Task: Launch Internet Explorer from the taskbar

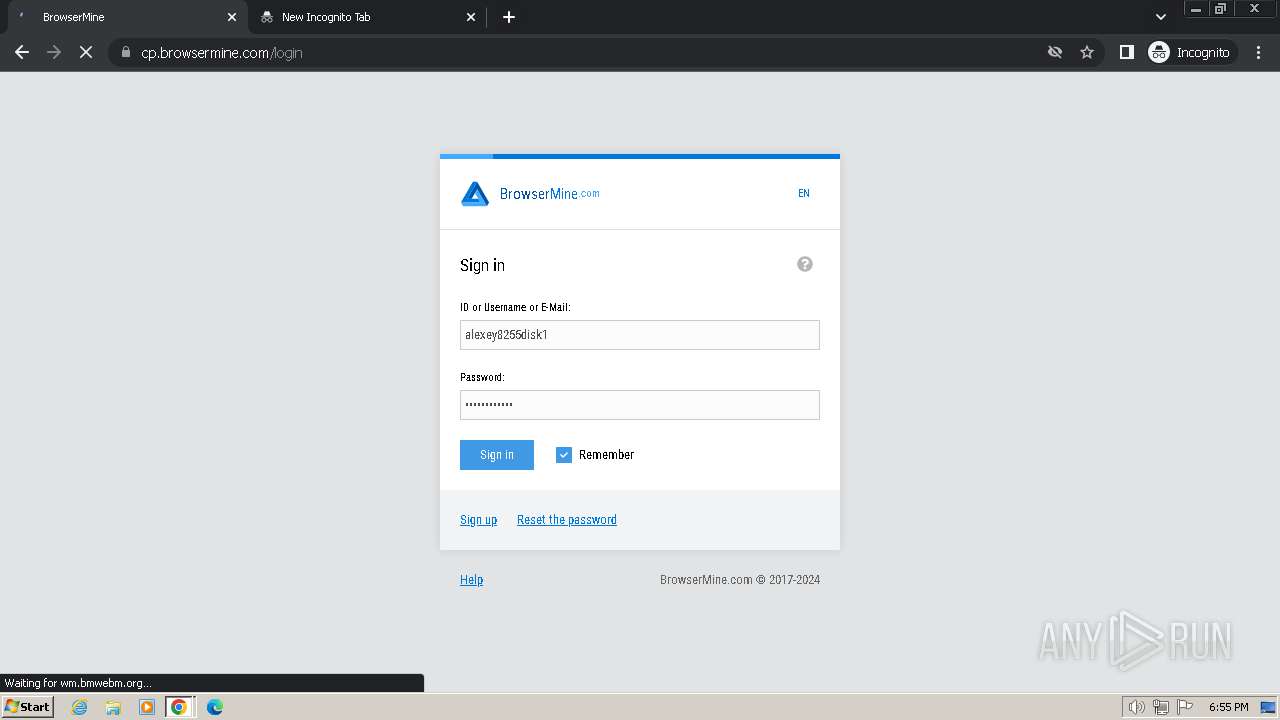Action: (79, 707)
